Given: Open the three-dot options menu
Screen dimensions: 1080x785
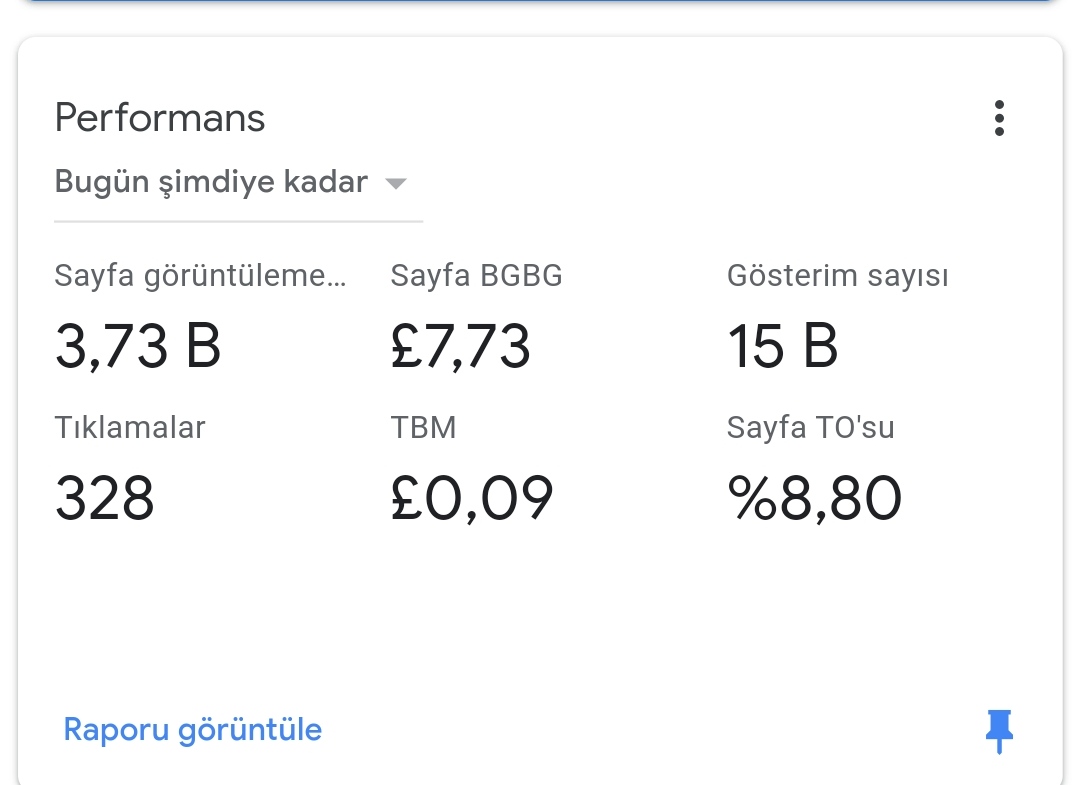Looking at the screenshot, I should click(x=999, y=118).
